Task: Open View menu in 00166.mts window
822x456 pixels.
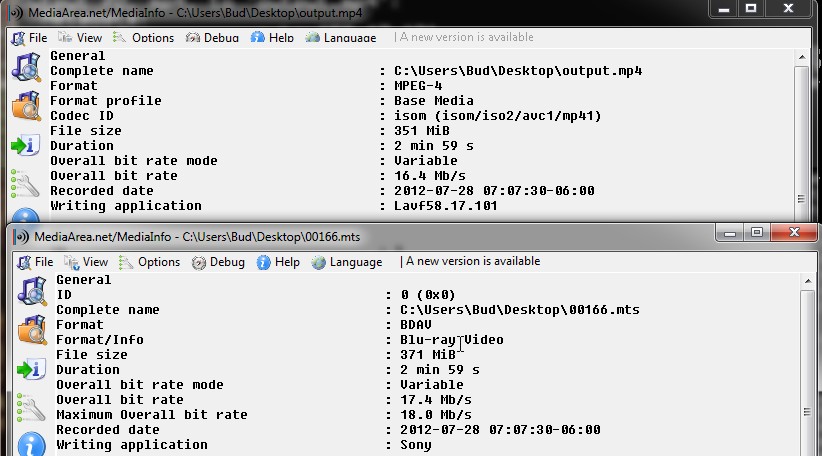Action: tap(86, 262)
